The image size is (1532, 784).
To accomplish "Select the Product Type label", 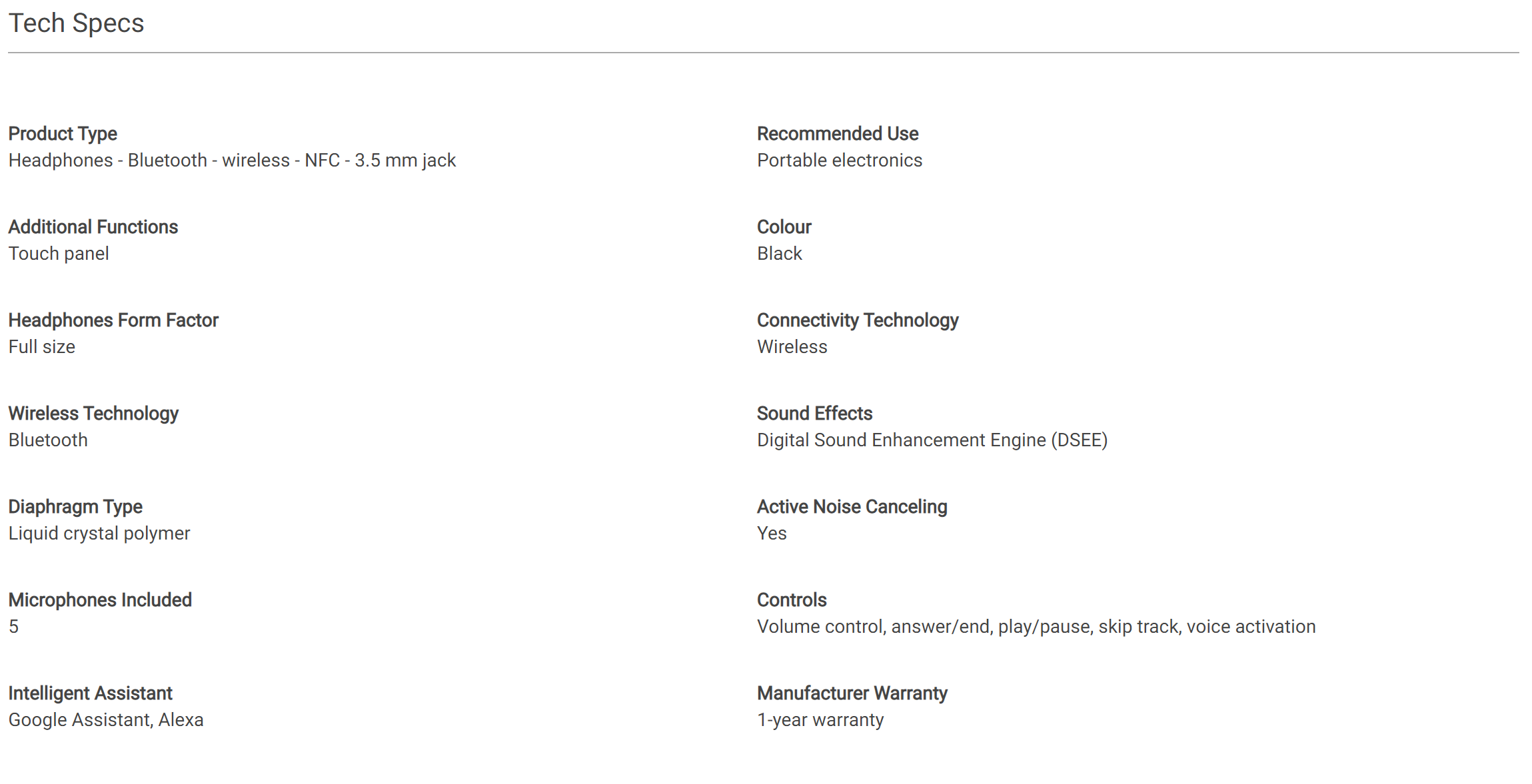I will pos(63,134).
